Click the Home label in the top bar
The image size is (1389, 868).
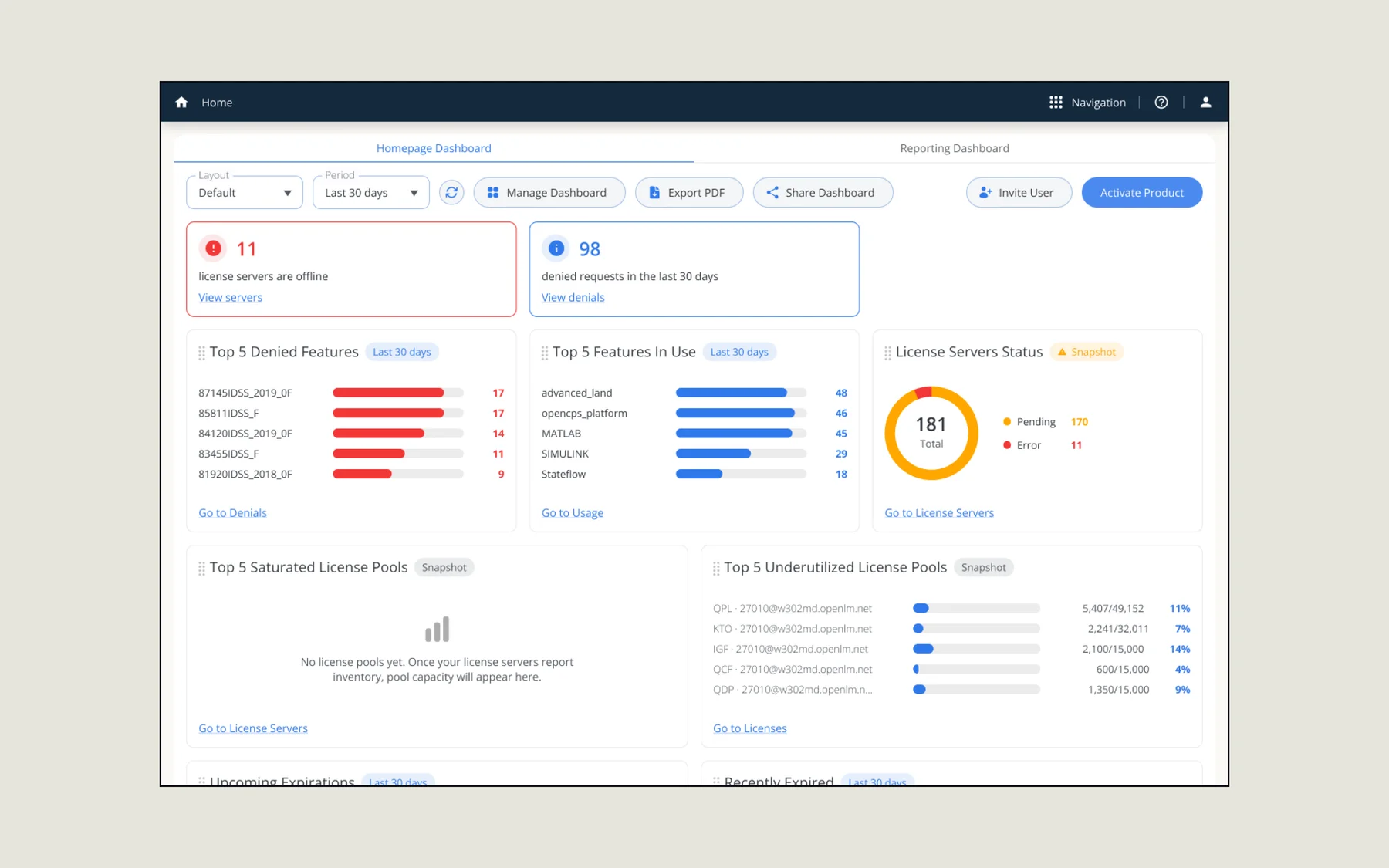[217, 103]
